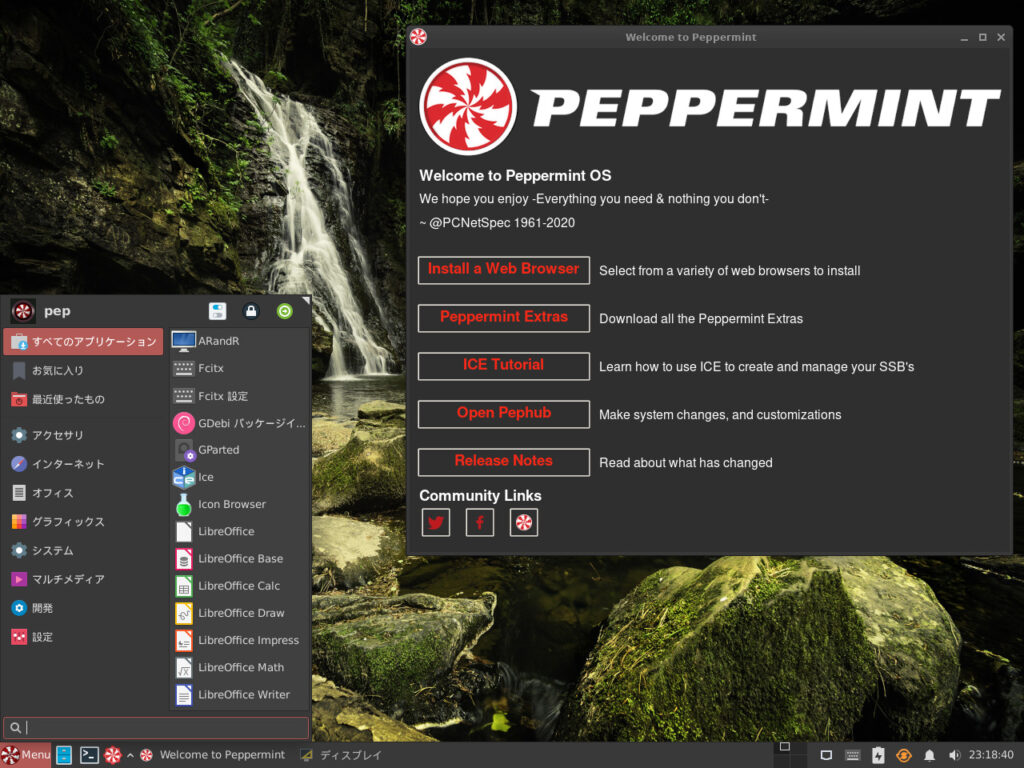
Task: Select the インターネット category
Action: [67, 464]
